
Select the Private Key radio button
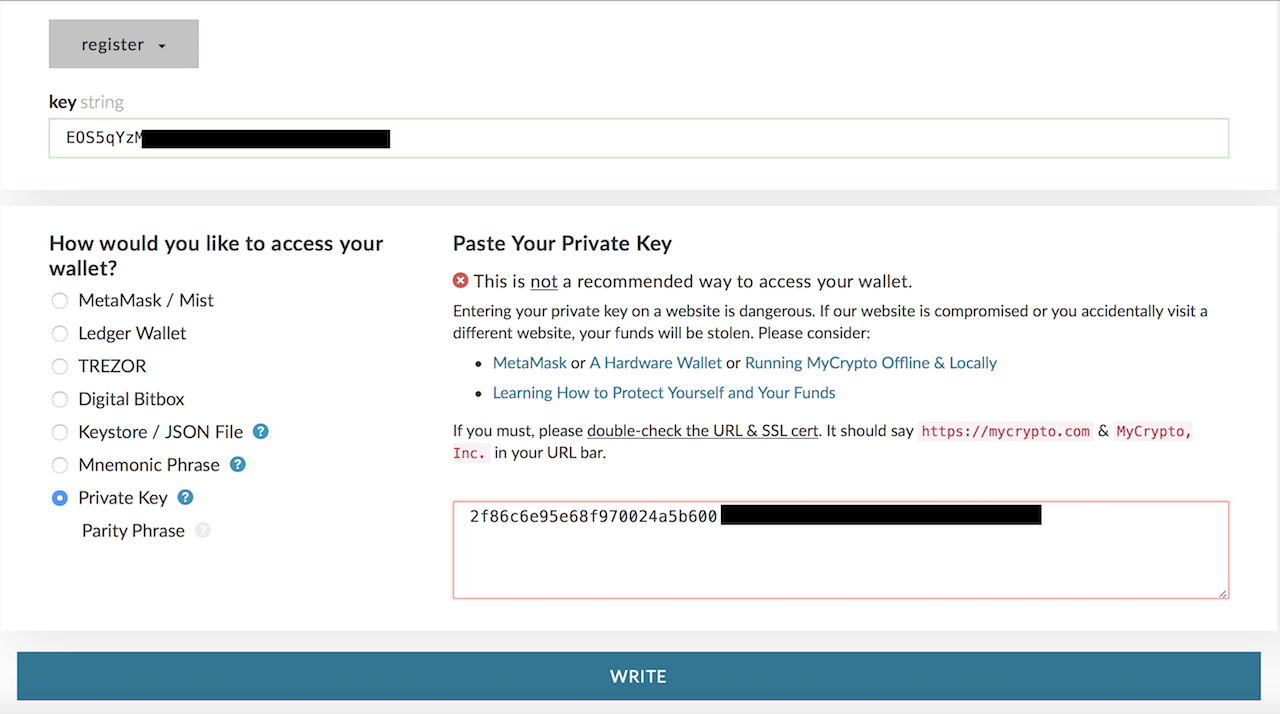(x=60, y=498)
